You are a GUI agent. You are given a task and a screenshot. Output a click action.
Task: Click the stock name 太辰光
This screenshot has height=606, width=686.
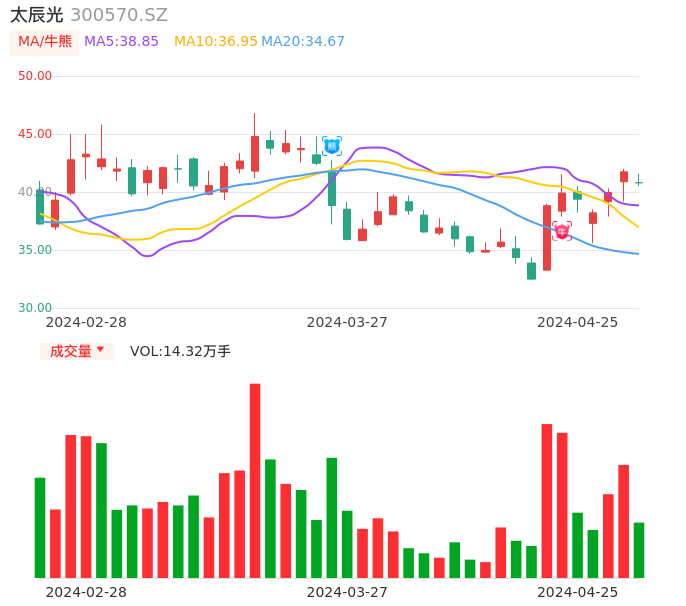[x=37, y=15]
